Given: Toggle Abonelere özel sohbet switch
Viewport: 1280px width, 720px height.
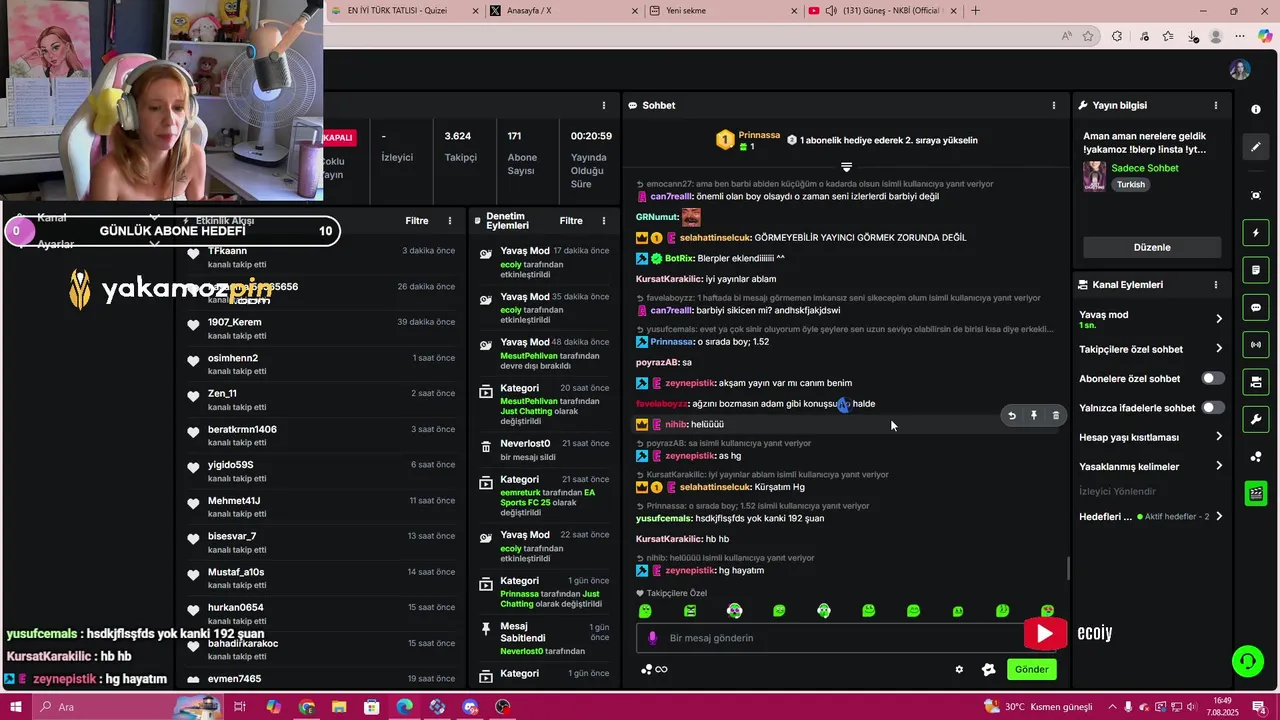Looking at the screenshot, I should tap(1212, 379).
